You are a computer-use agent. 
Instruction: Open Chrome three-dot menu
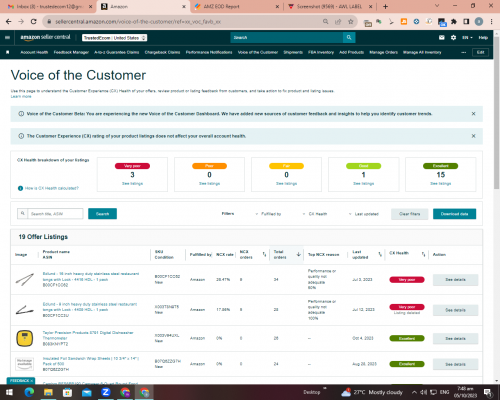pyautogui.click(x=491, y=22)
